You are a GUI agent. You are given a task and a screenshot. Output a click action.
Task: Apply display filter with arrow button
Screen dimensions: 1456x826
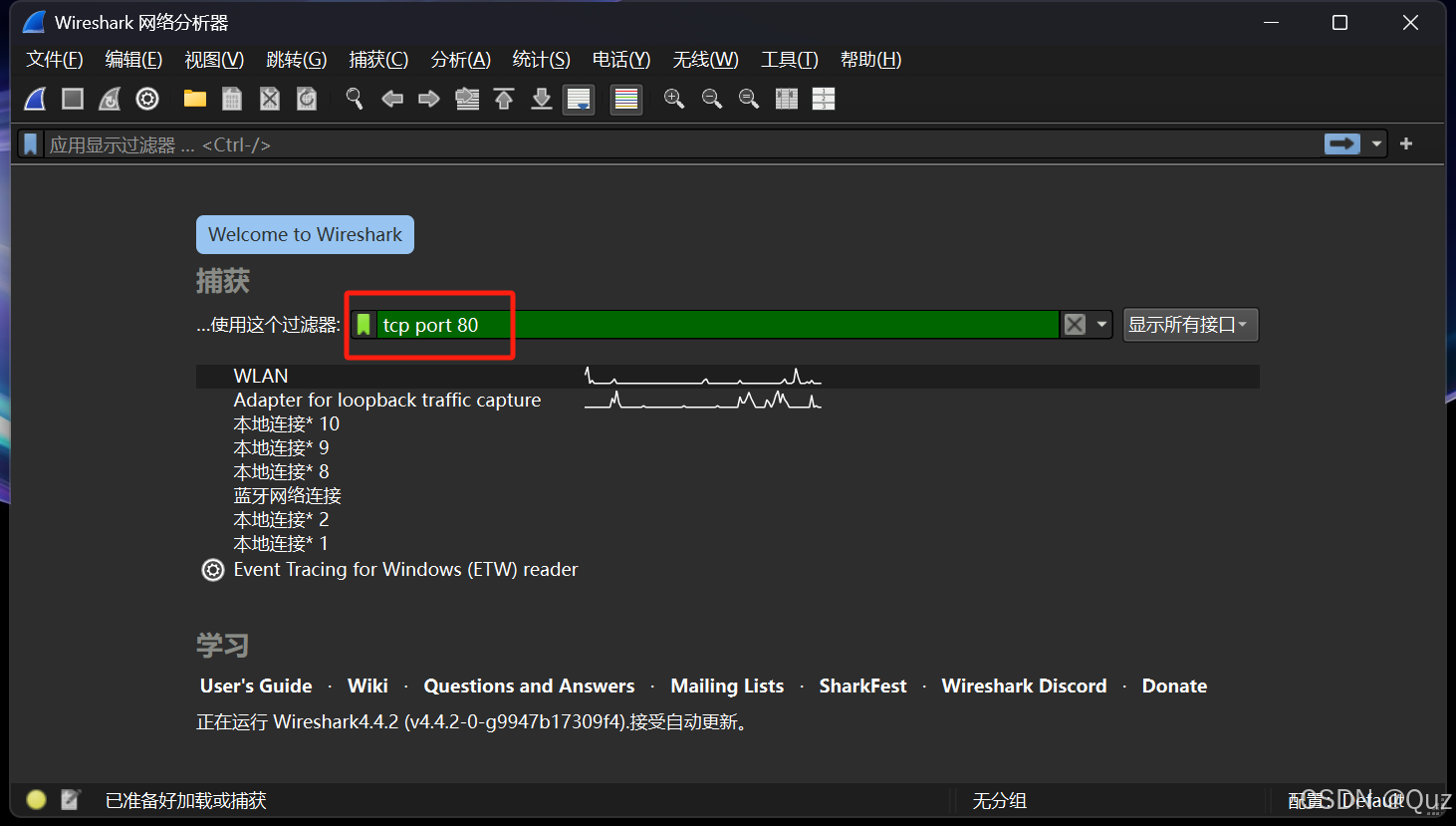1342,144
